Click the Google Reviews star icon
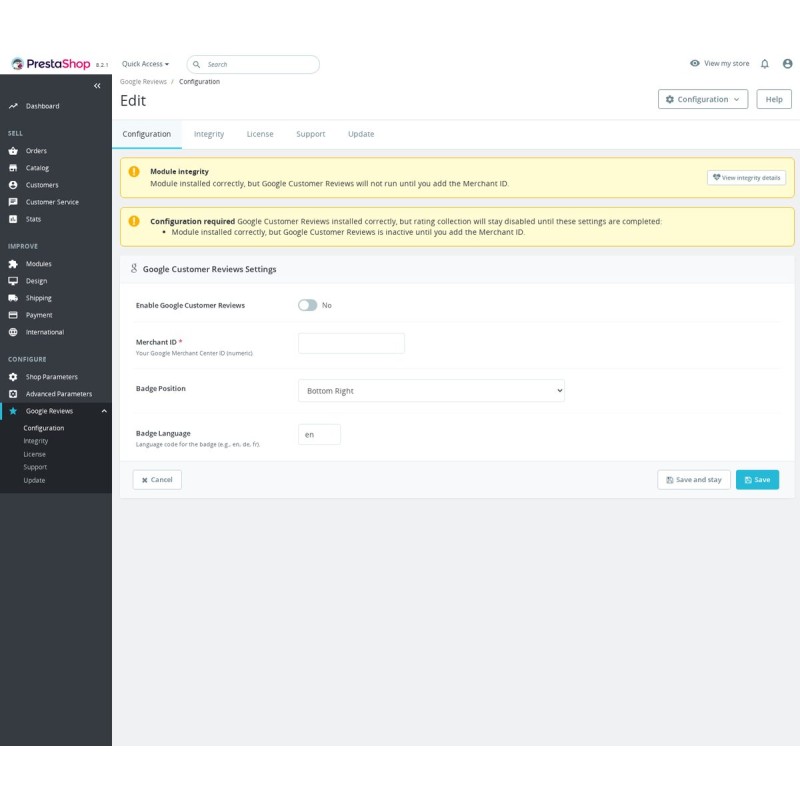This screenshot has height=800, width=800. pos(13,411)
